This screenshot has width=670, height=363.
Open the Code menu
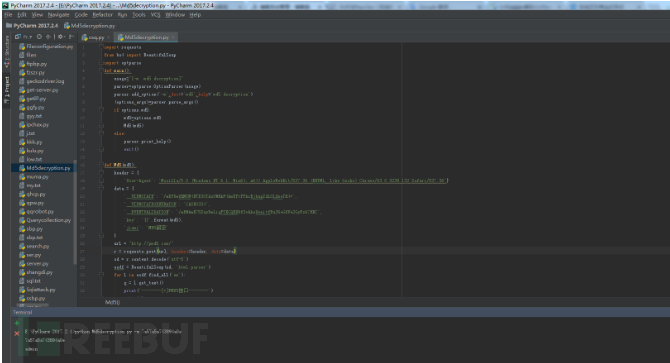81,15
